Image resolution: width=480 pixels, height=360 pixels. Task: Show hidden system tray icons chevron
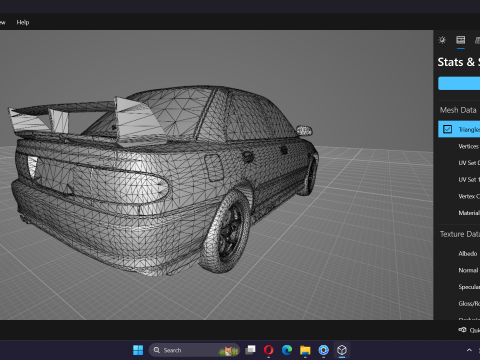point(469,350)
